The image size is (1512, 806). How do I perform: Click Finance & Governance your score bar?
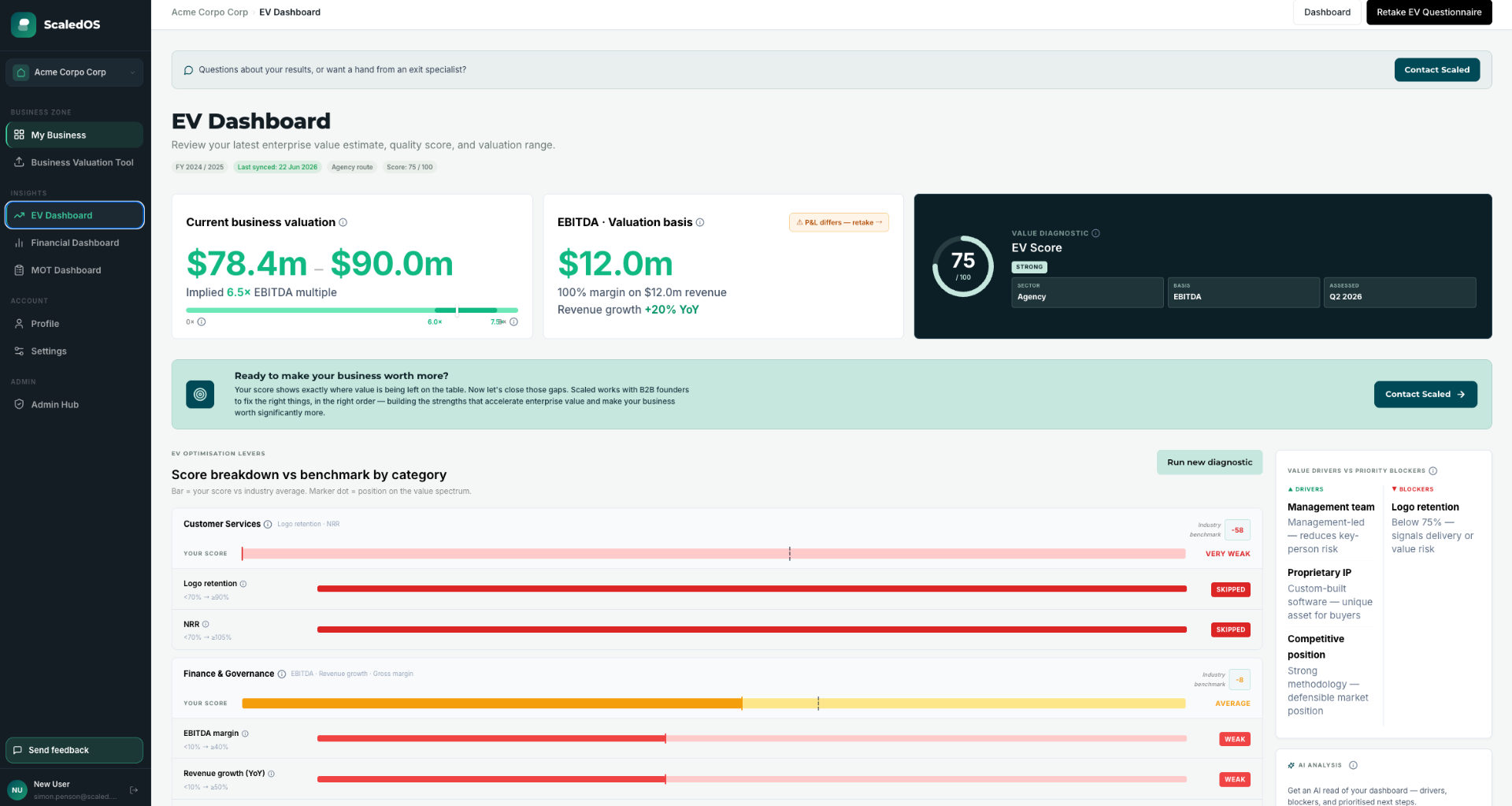pos(713,704)
